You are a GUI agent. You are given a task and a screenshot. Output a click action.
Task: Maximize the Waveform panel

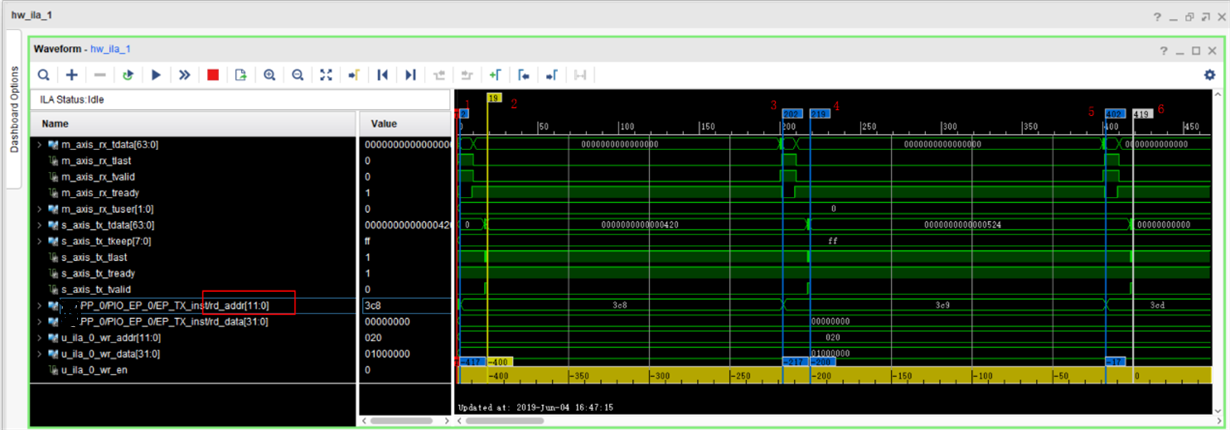point(1196,49)
